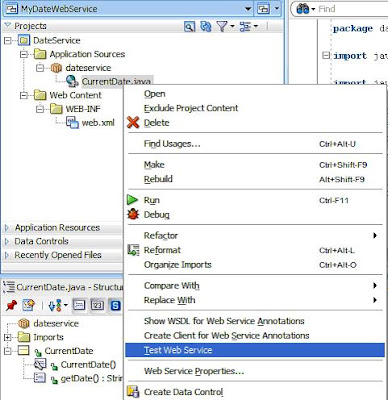
Task: Click the new view icon in Structure panel
Action: [x=29, y=305]
